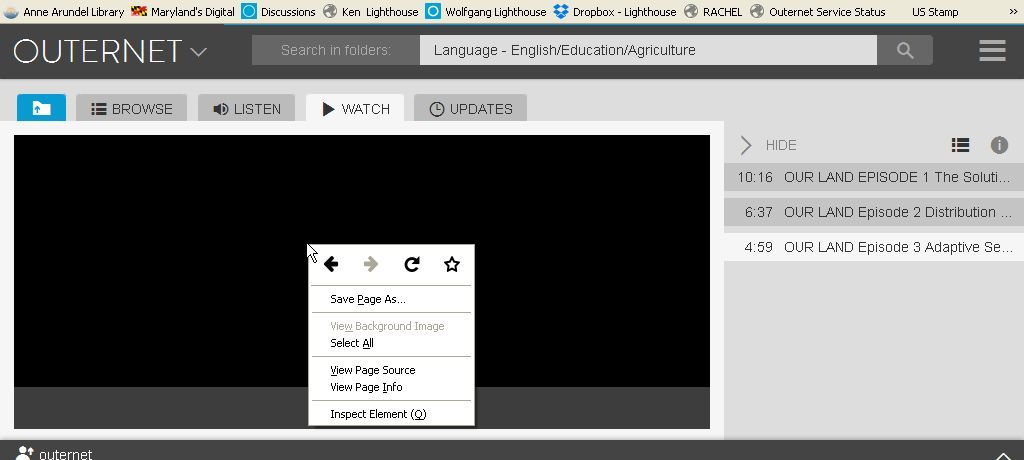Expand the bottom outernet status bar
The image size is (1024, 460).
pyautogui.click(x=1003, y=454)
